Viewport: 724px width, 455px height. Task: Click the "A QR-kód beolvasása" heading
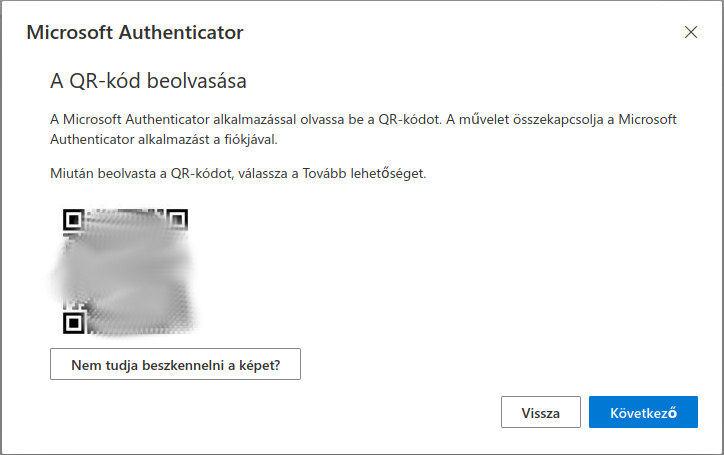(x=148, y=79)
